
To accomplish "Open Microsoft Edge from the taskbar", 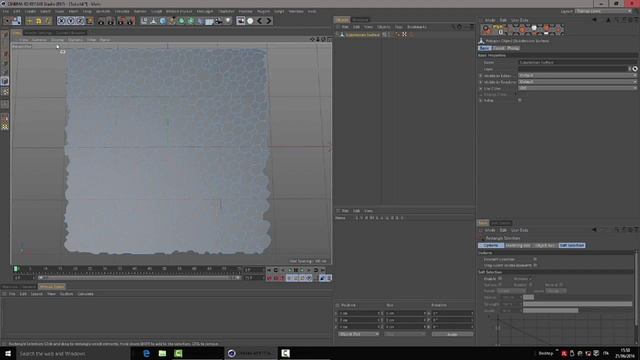I will pos(146,353).
